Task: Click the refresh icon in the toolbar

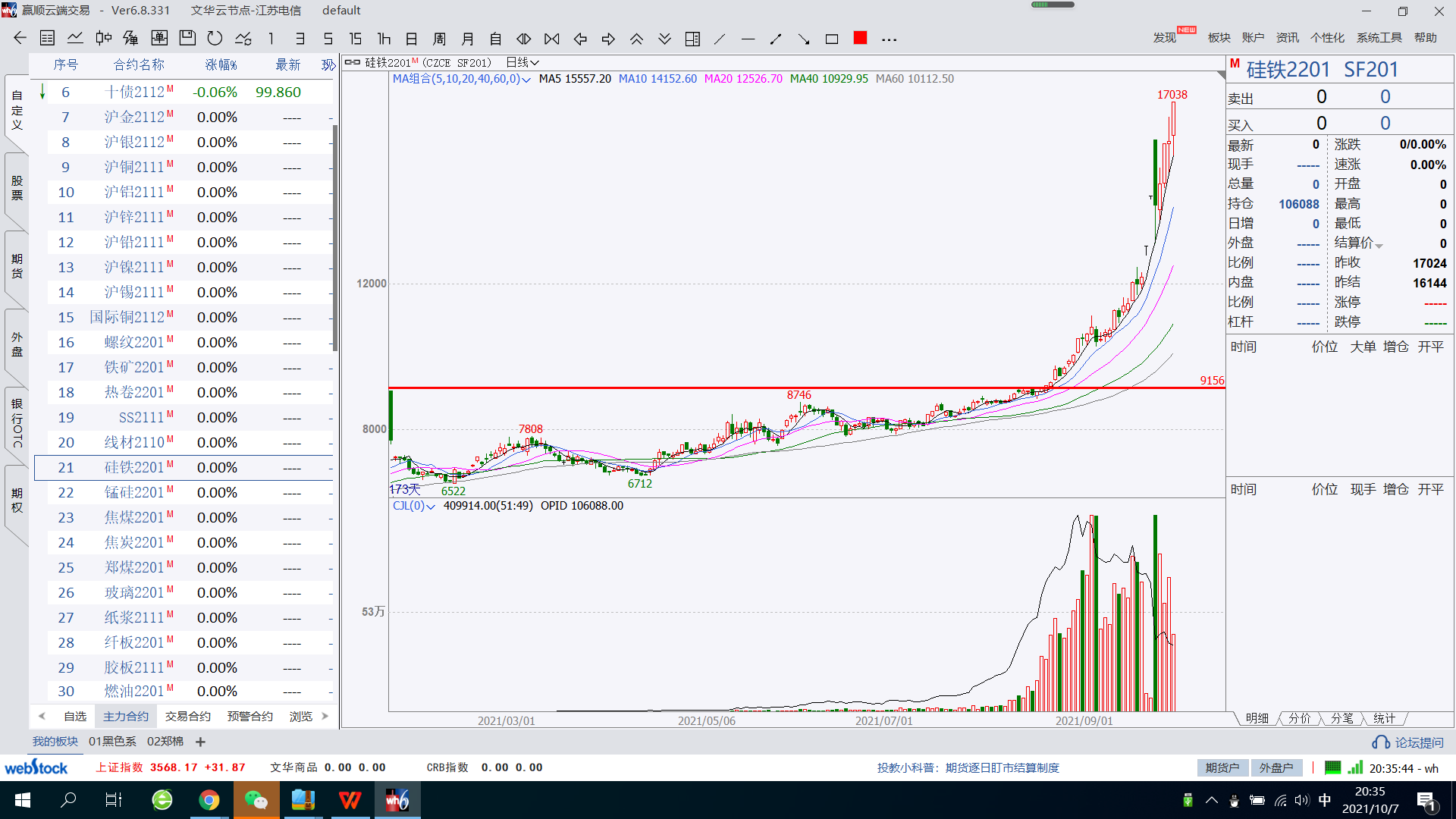Action: tap(215, 38)
